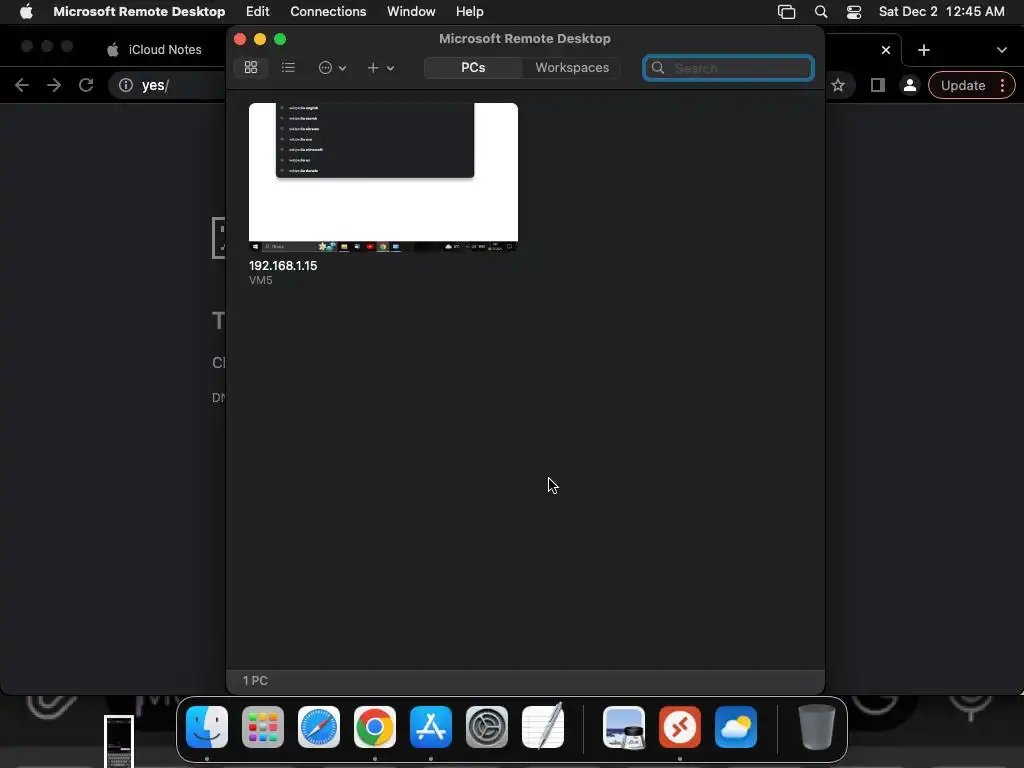Switch to grid view in Remote Desktop
1024x768 pixels.
(x=251, y=67)
